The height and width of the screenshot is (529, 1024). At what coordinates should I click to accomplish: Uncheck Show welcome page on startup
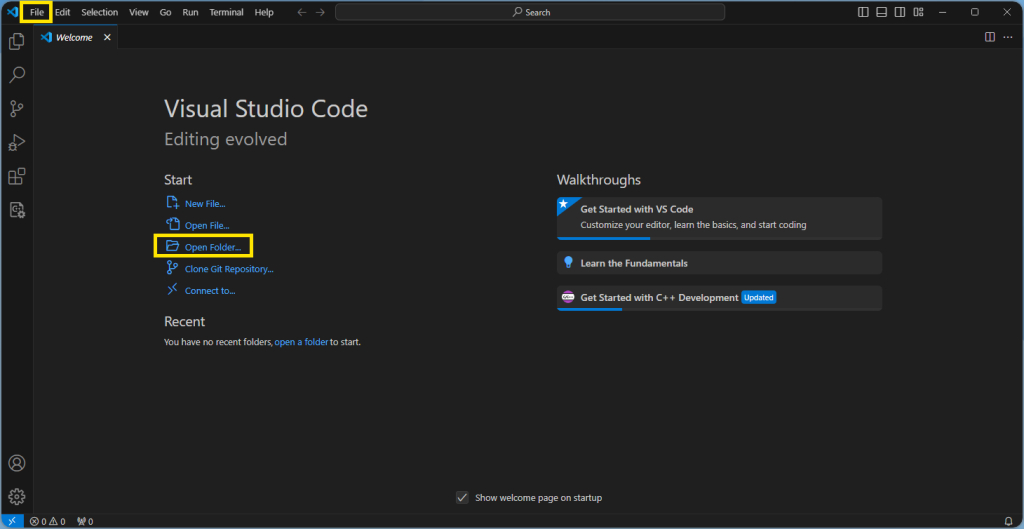[x=462, y=498]
